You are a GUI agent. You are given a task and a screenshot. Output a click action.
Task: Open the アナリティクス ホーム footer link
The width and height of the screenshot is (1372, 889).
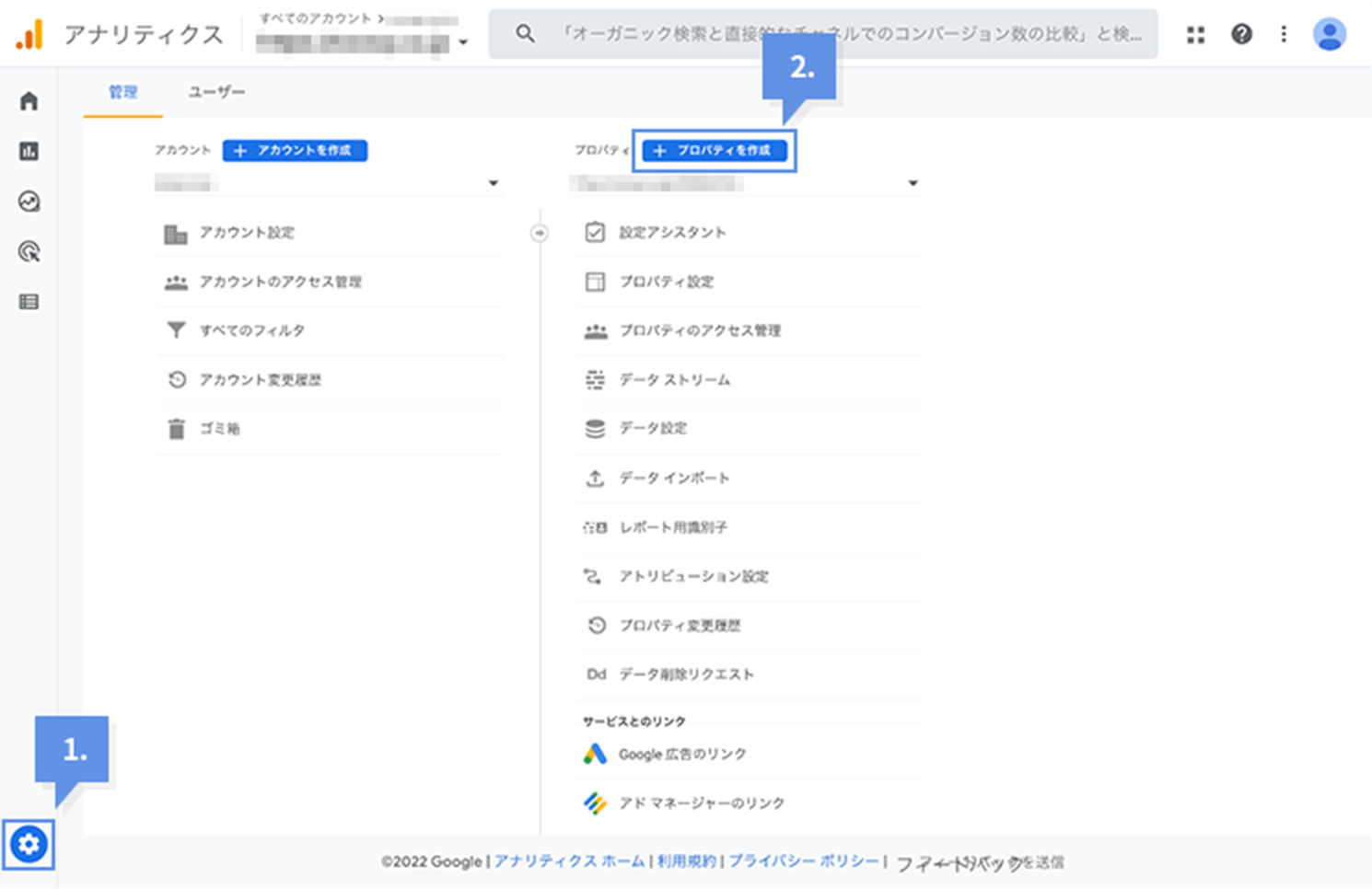click(x=569, y=861)
